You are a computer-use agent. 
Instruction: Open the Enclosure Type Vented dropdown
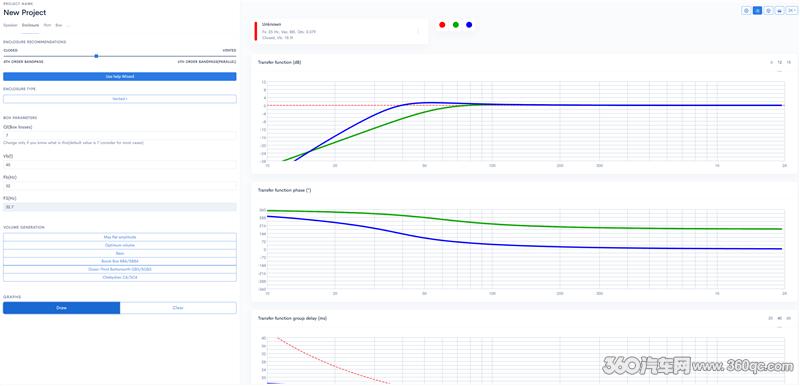[119, 99]
